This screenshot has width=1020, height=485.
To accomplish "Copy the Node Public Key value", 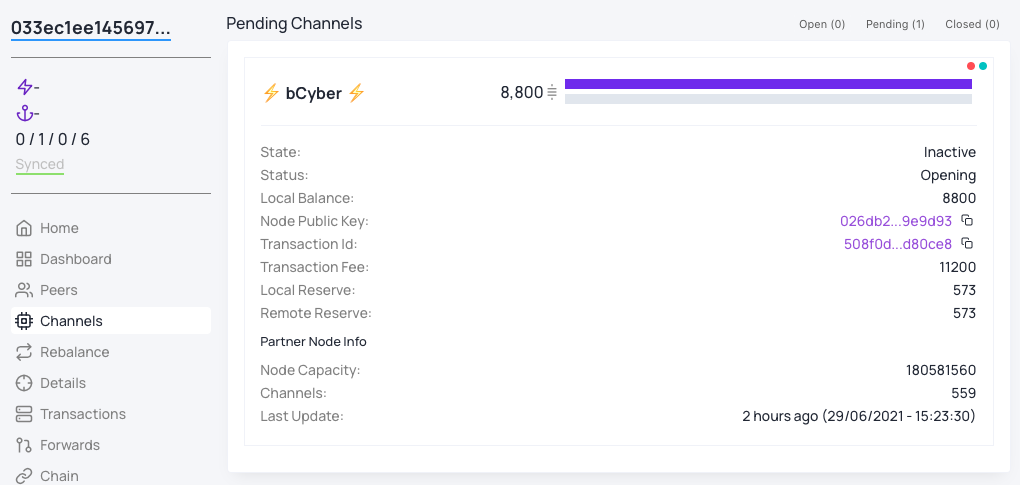I will click(x=967, y=220).
